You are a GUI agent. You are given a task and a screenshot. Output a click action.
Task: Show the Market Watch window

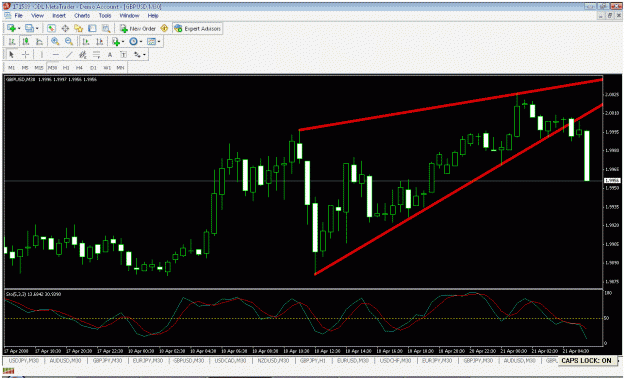point(51,28)
